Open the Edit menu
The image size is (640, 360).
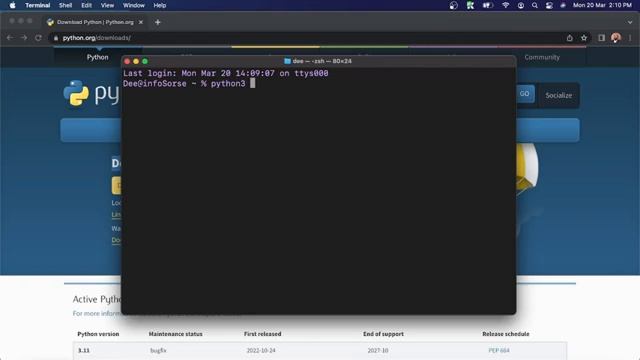(86, 5)
